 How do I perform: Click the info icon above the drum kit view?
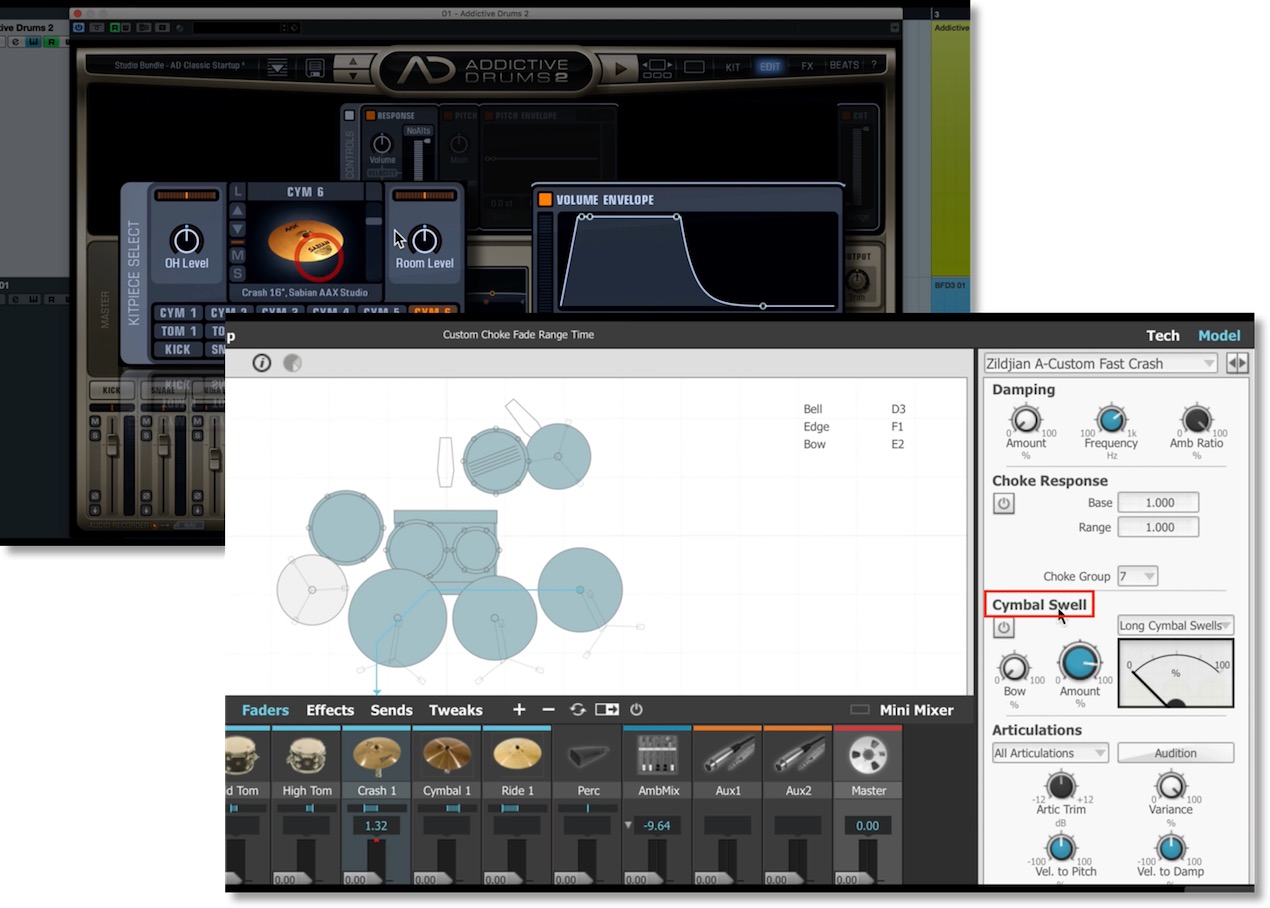[x=262, y=363]
